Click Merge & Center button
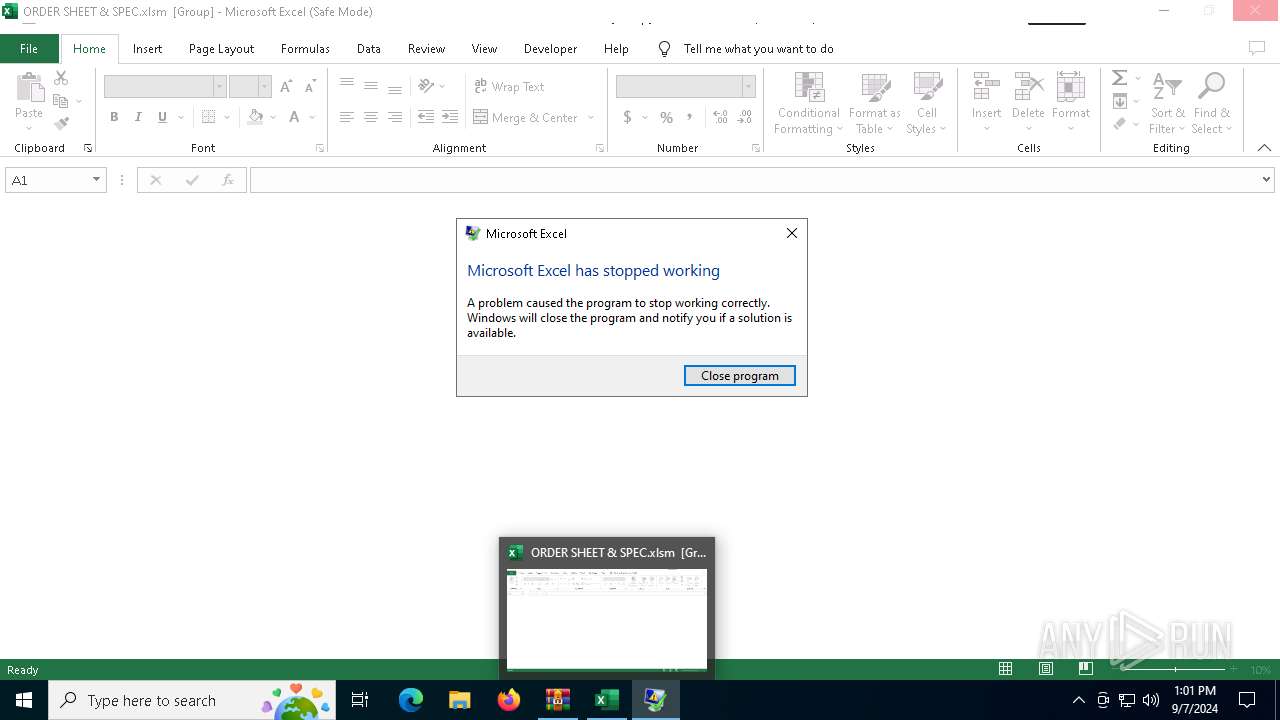Screen dimensions: 1280x720 point(526,117)
